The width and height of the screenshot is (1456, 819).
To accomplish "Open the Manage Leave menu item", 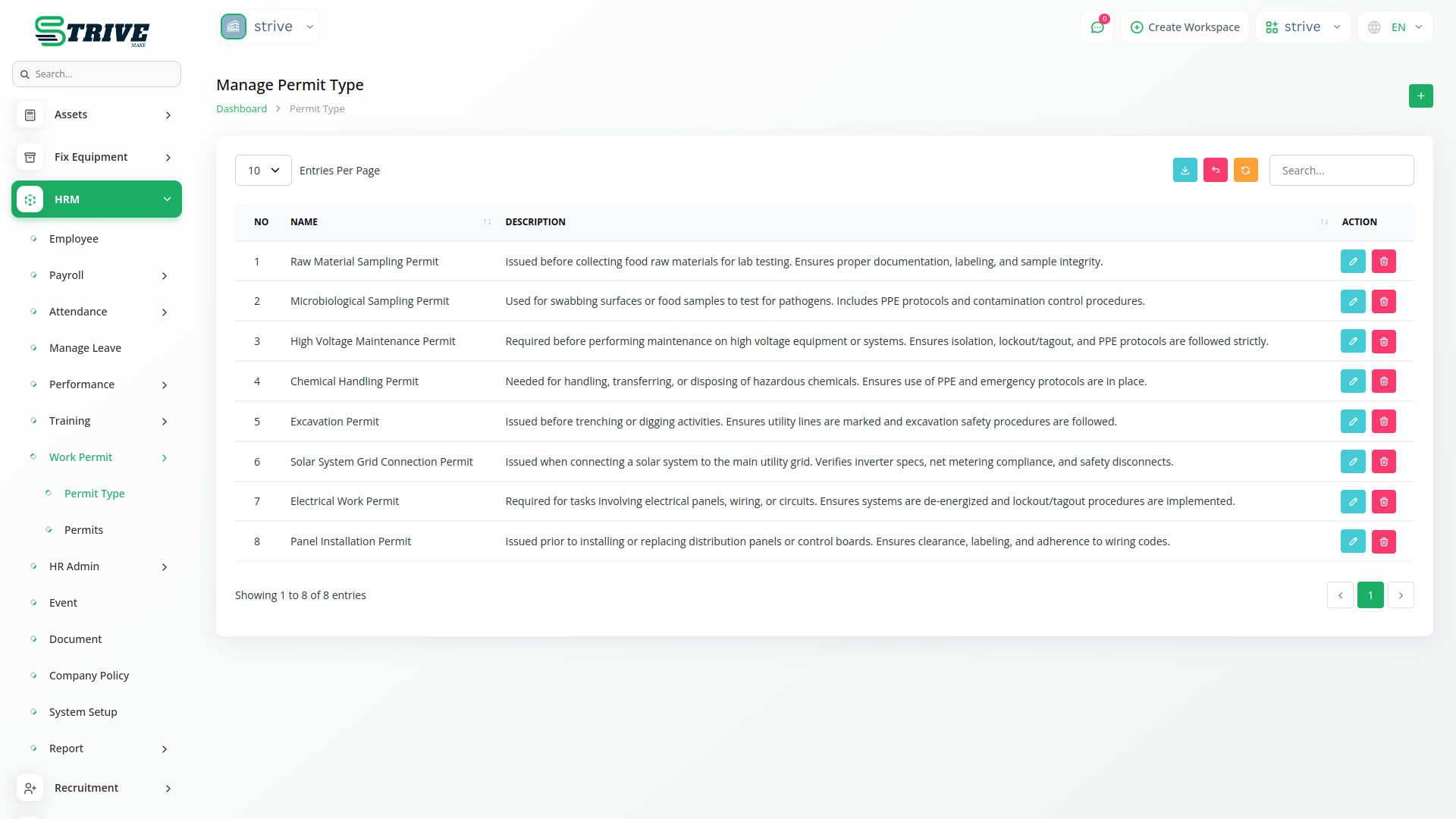I will tap(85, 348).
